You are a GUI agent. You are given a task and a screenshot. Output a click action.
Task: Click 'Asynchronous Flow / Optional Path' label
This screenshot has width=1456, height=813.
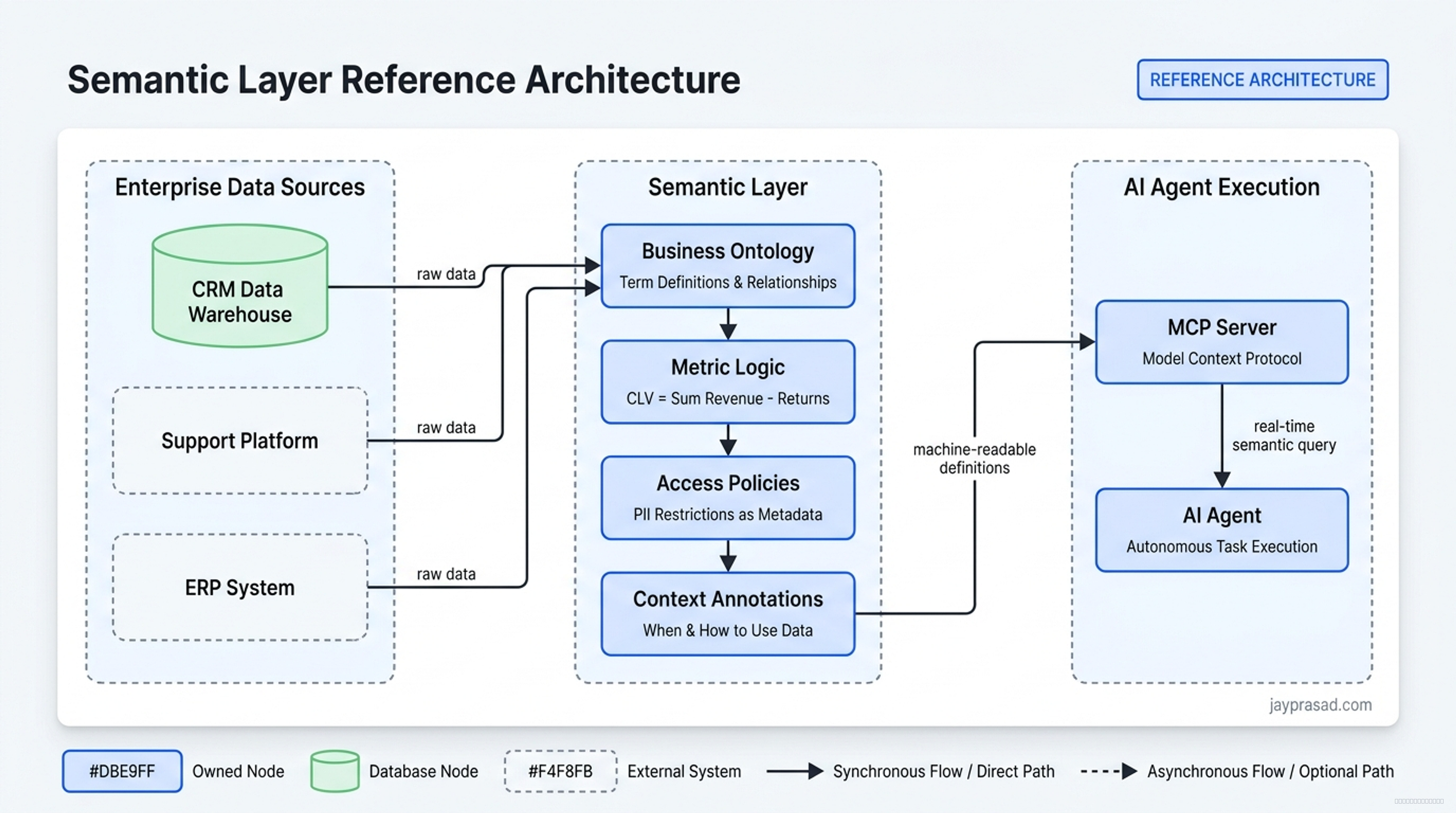[1271, 772]
